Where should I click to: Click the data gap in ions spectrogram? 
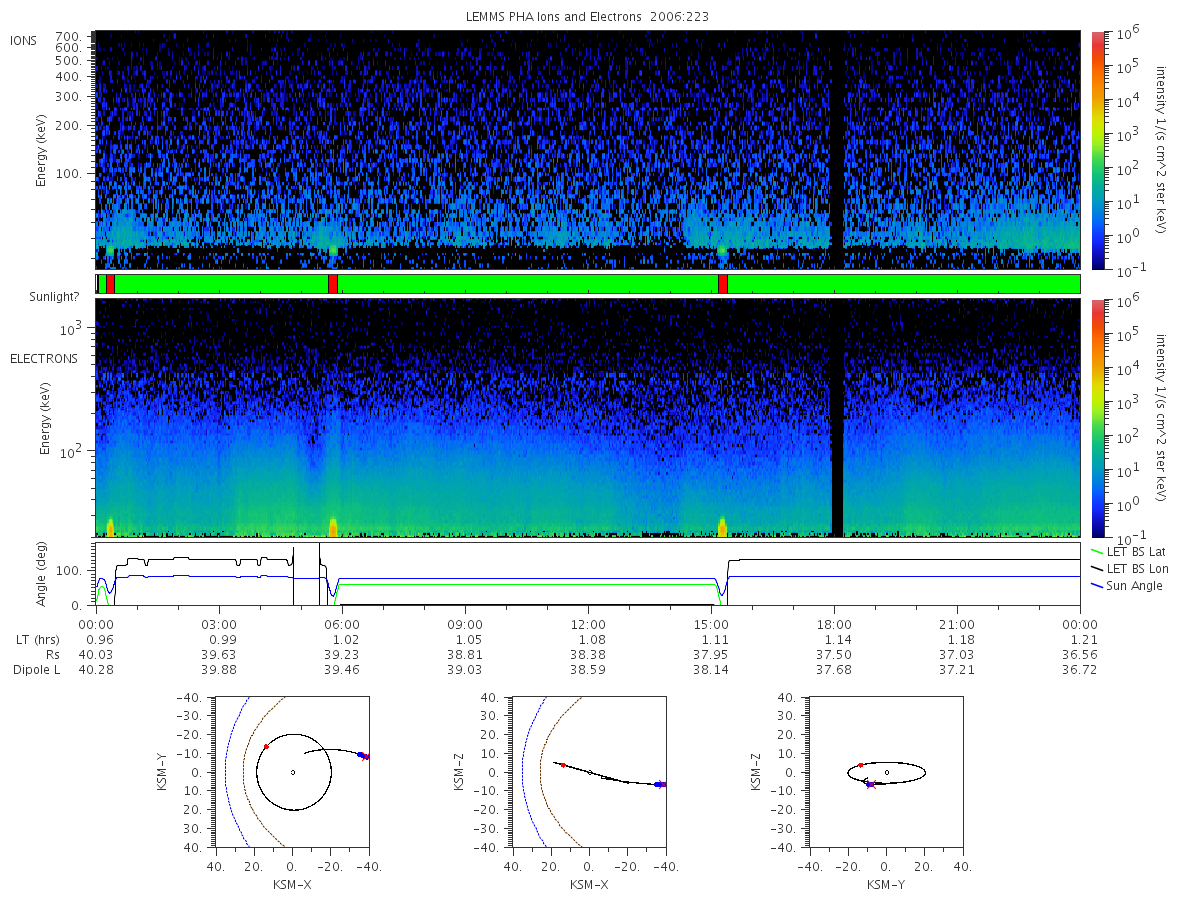pos(837,150)
